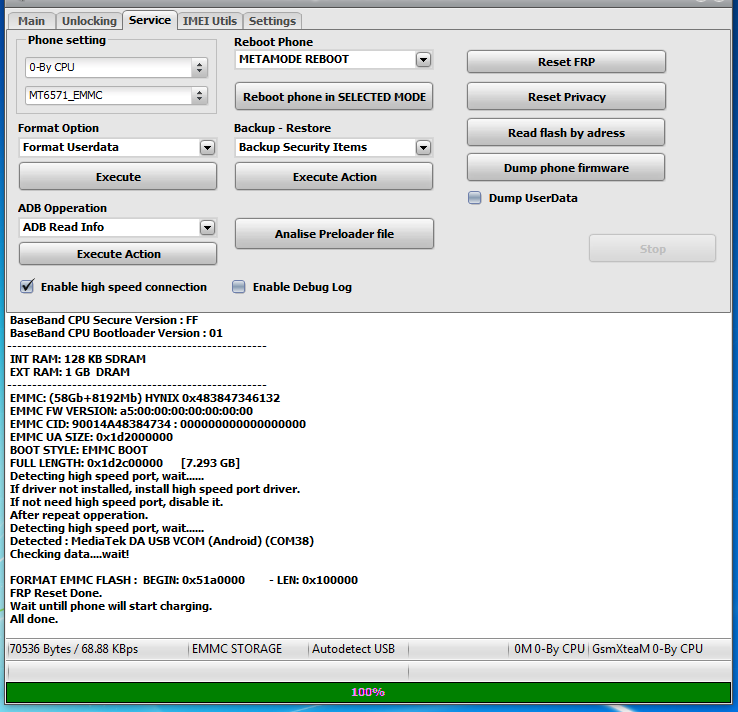Click Reboot phone in SELECTED MODE
Viewport: 738px width, 712px height.
tap(334, 97)
